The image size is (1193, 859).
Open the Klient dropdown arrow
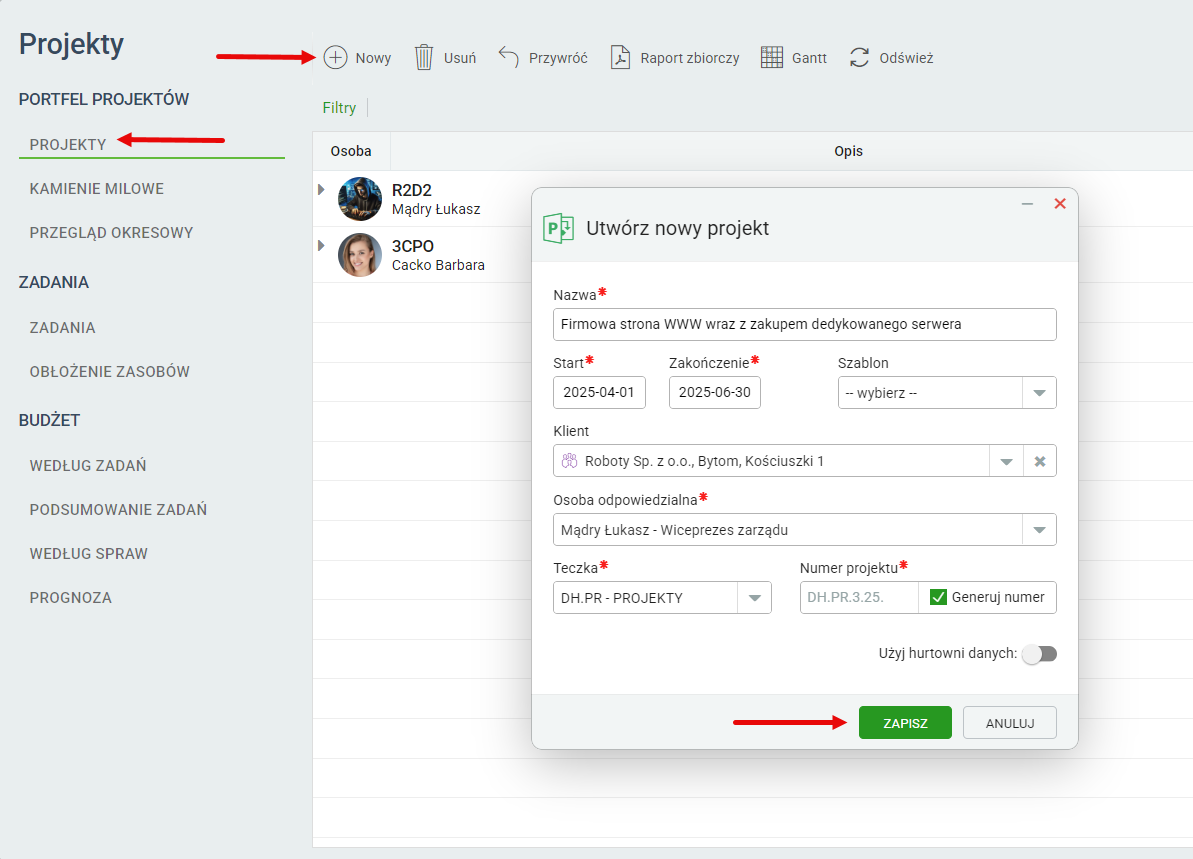tap(1007, 461)
